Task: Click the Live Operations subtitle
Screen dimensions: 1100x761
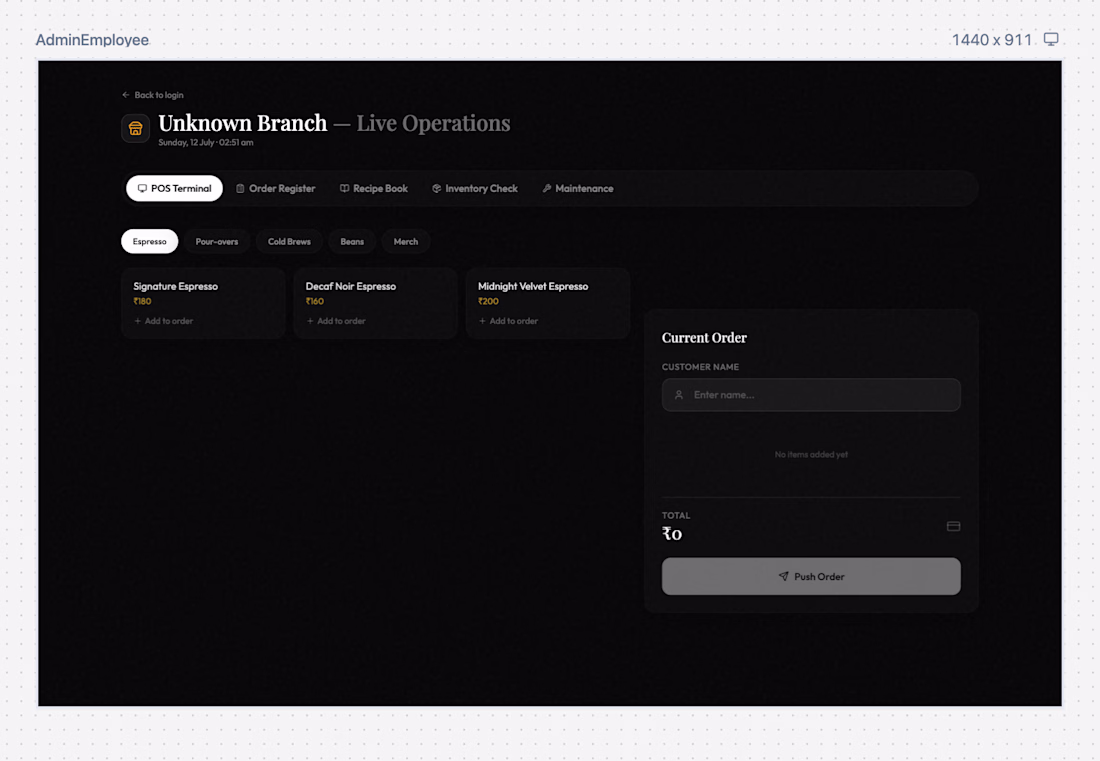Action: tap(434, 123)
